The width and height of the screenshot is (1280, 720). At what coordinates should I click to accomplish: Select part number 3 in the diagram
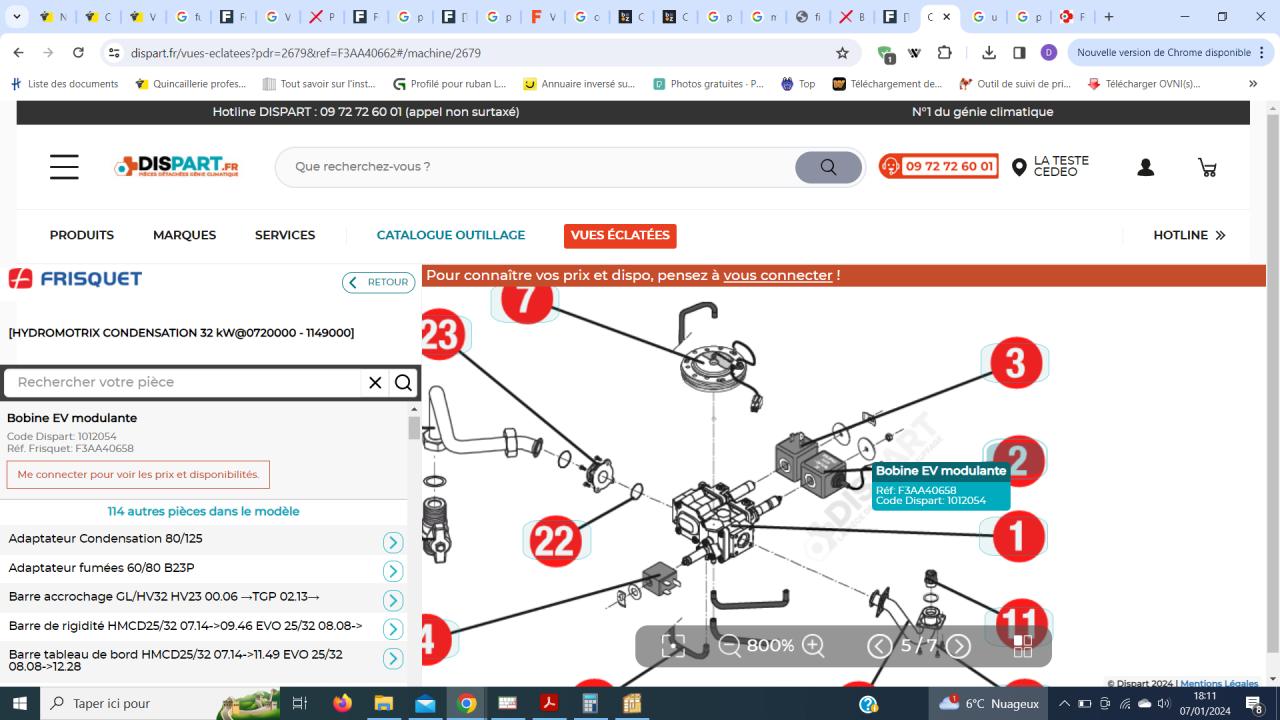point(1016,362)
